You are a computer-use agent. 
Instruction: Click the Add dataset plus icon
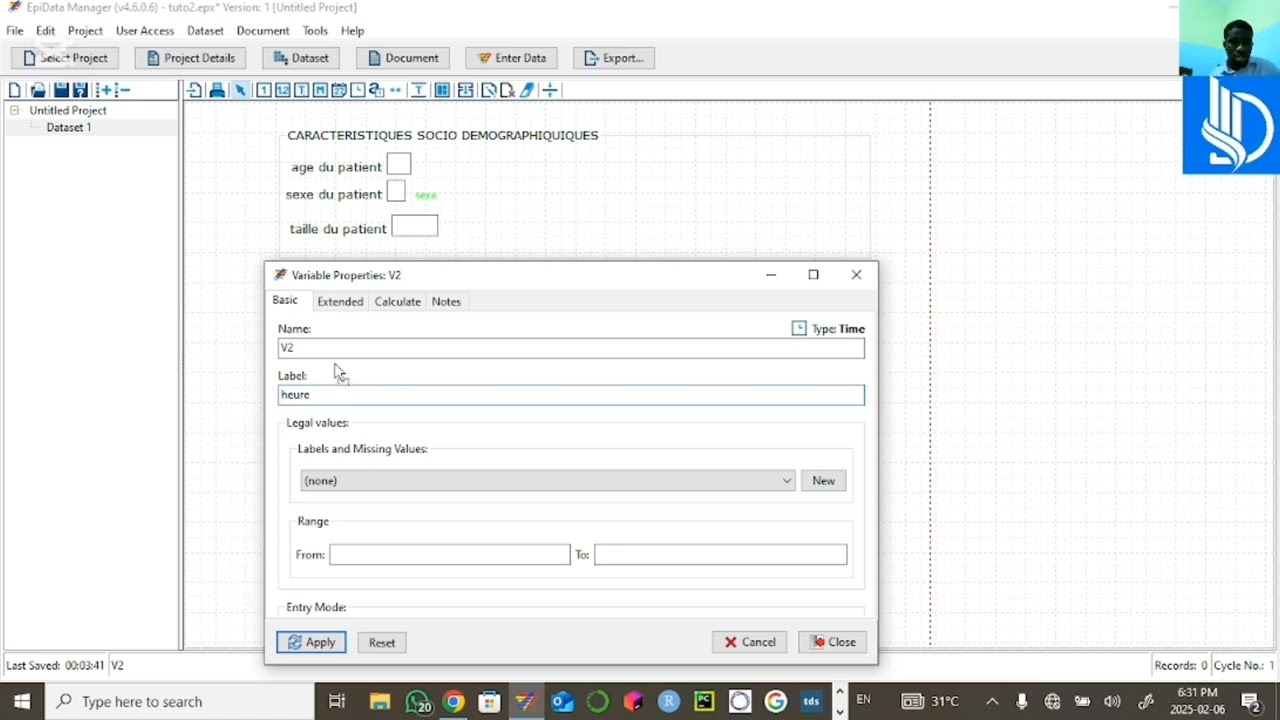(103, 90)
